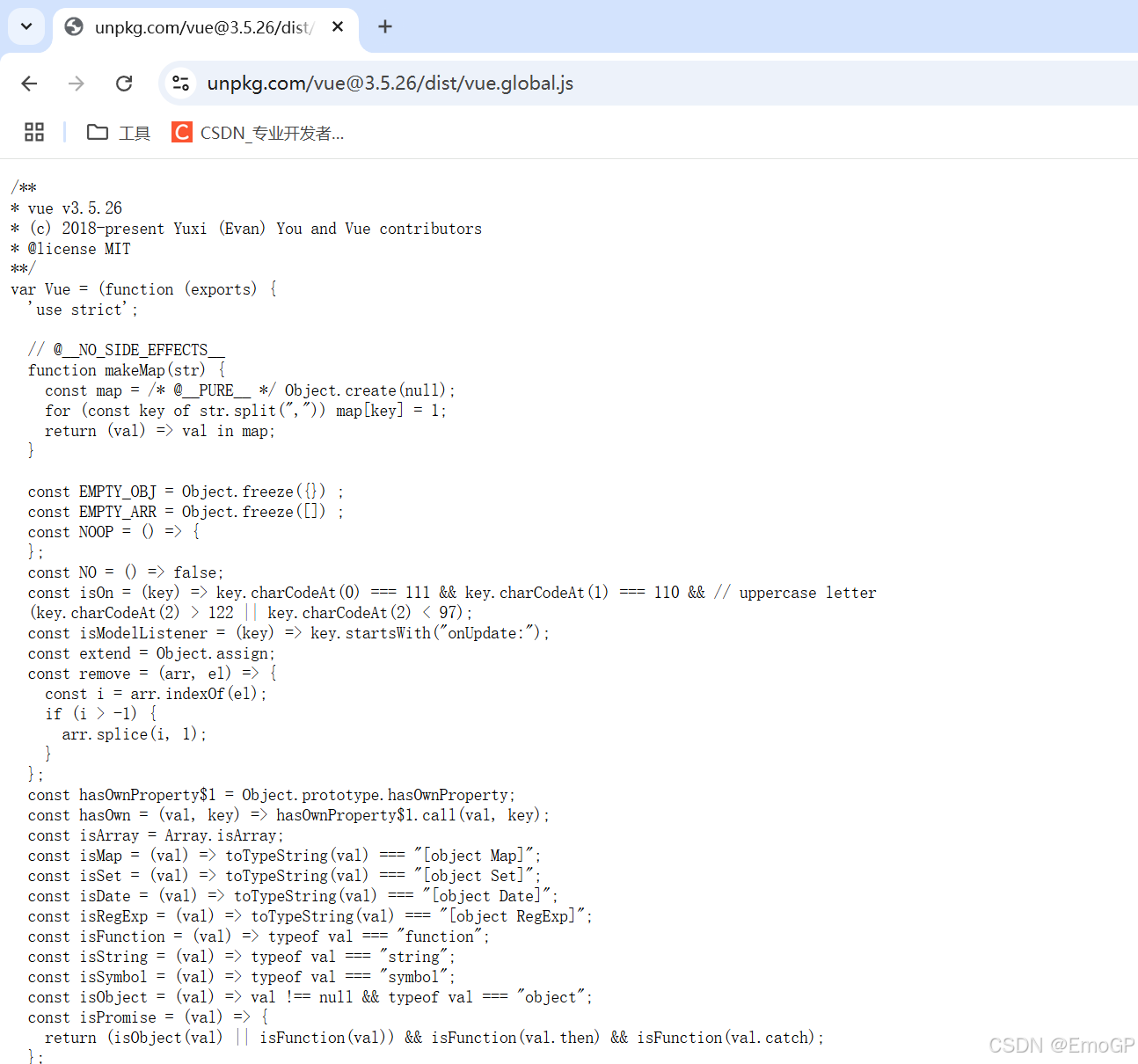Select the unpkg.com vue tab
Viewport: 1138px width, 1064px height.
pos(206,27)
